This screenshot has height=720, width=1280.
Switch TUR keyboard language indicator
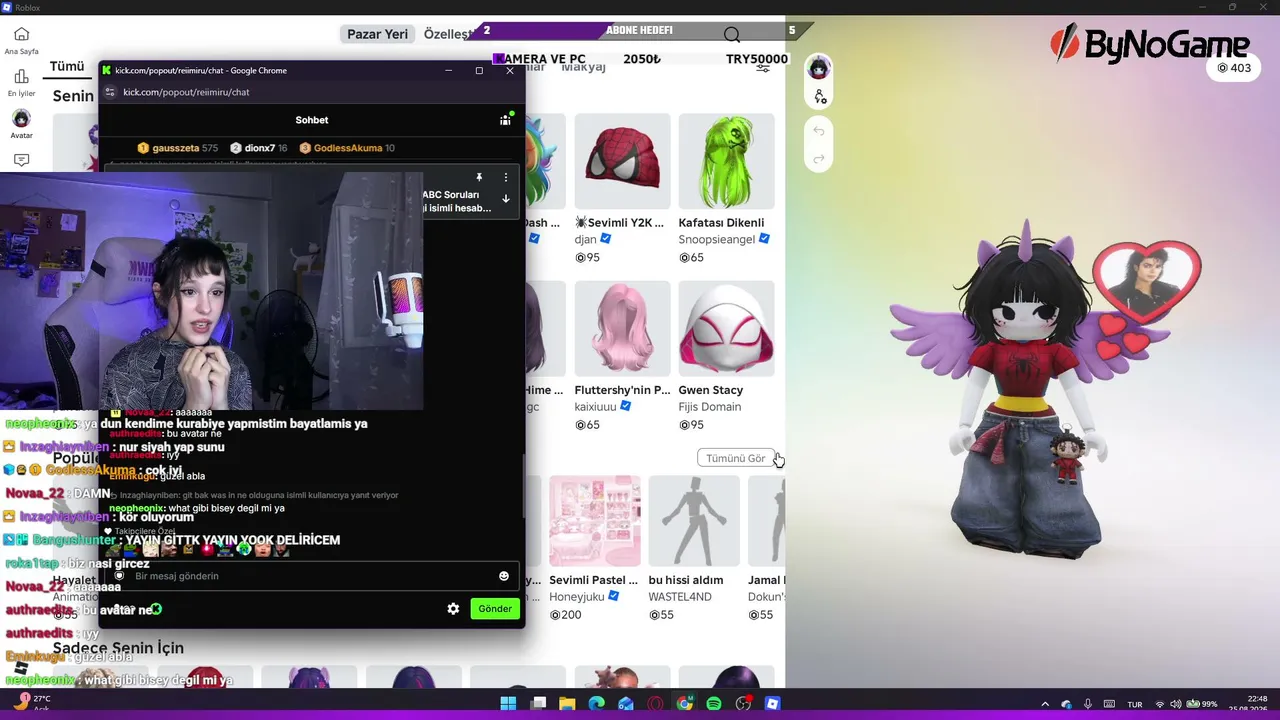[1135, 704]
